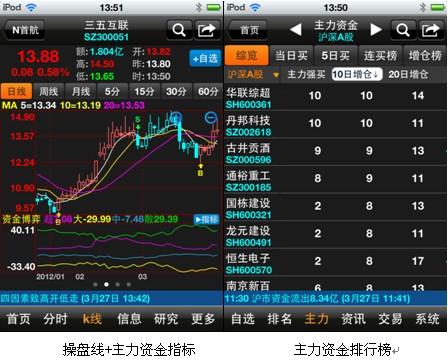The height and width of the screenshot is (360, 448).
Task: Tap the search icon on the stock chart screen
Action: click(179, 30)
